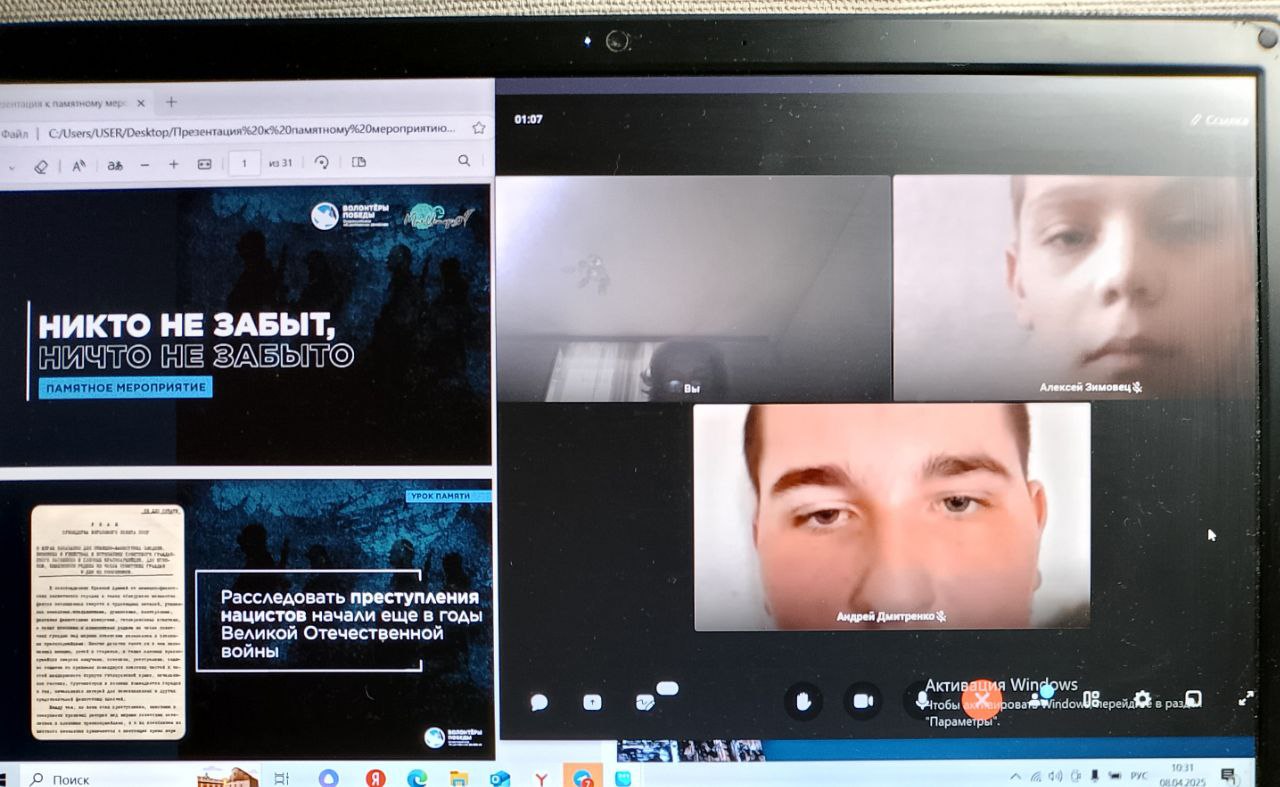
Task: Toggle page view layout in PDF toolbar
Action: coord(359,162)
